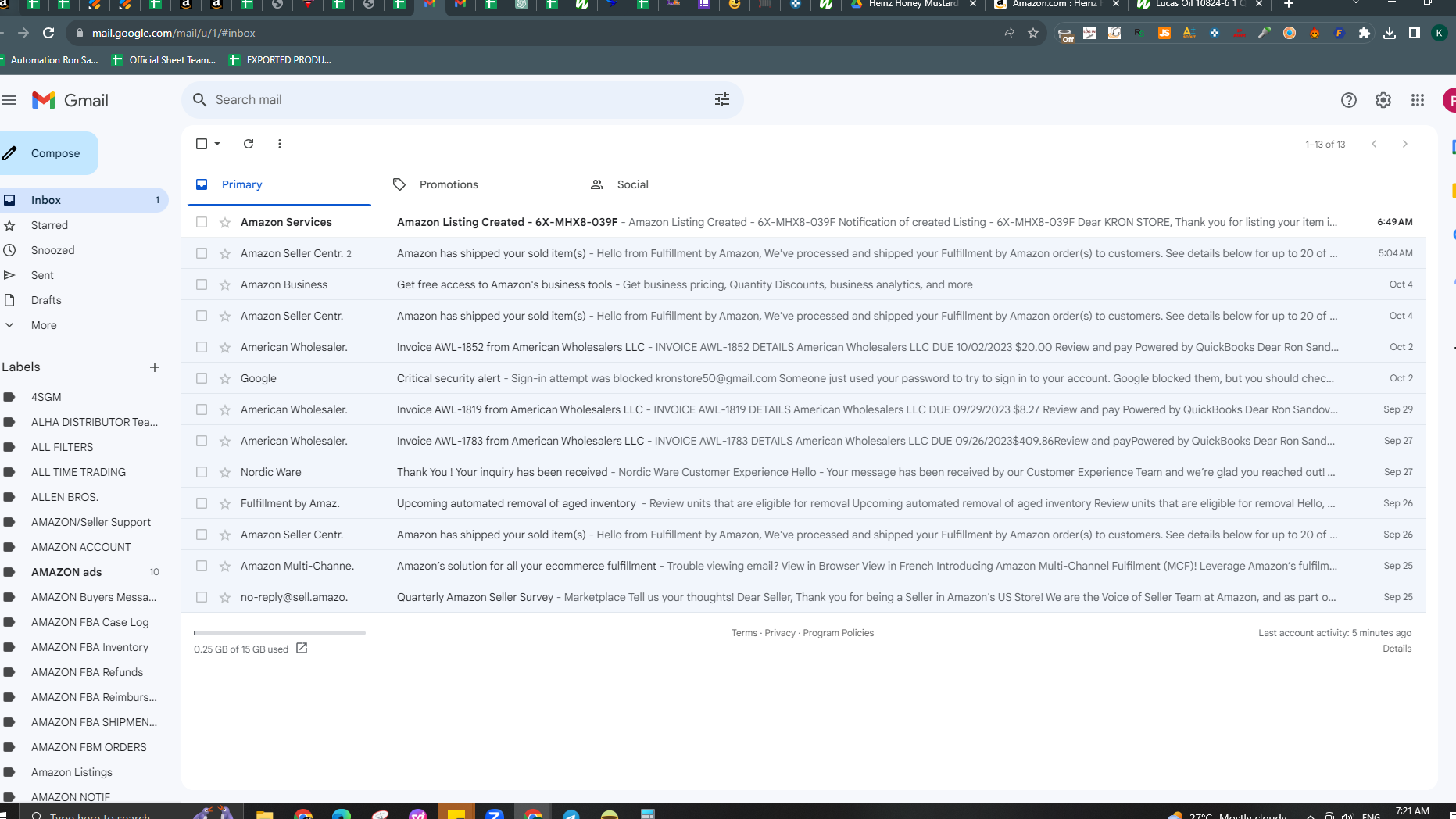Image resolution: width=1456 pixels, height=819 pixels.
Task: Open the EXPORTED PRODU... bookmark
Action: pos(280,60)
